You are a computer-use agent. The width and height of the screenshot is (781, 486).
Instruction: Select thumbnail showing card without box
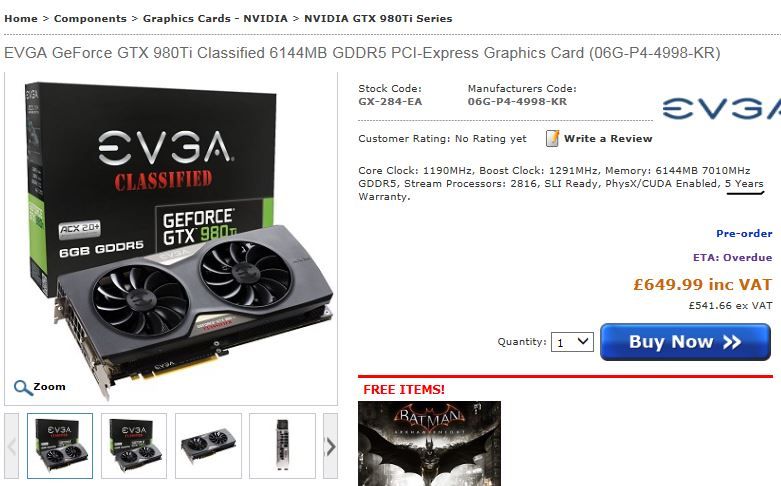click(x=208, y=446)
